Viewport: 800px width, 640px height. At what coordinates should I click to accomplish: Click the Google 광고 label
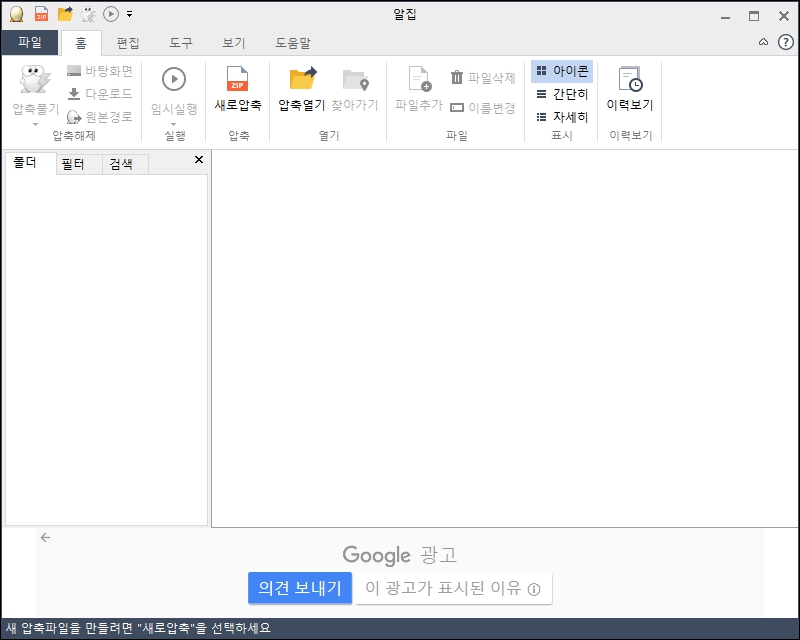(399, 555)
